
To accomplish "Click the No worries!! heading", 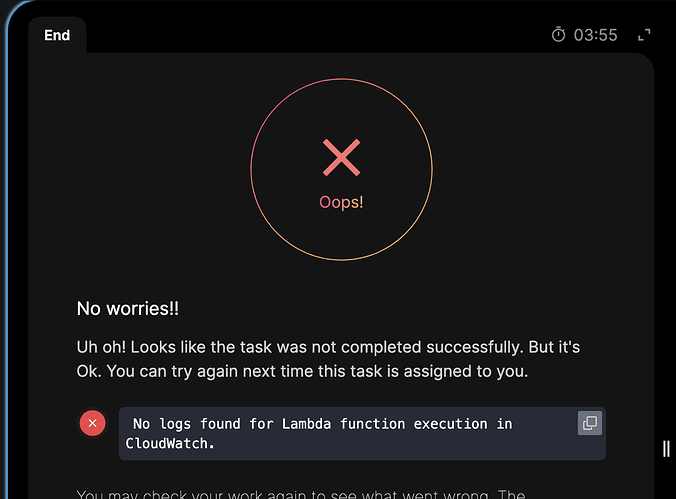I will (x=128, y=309).
